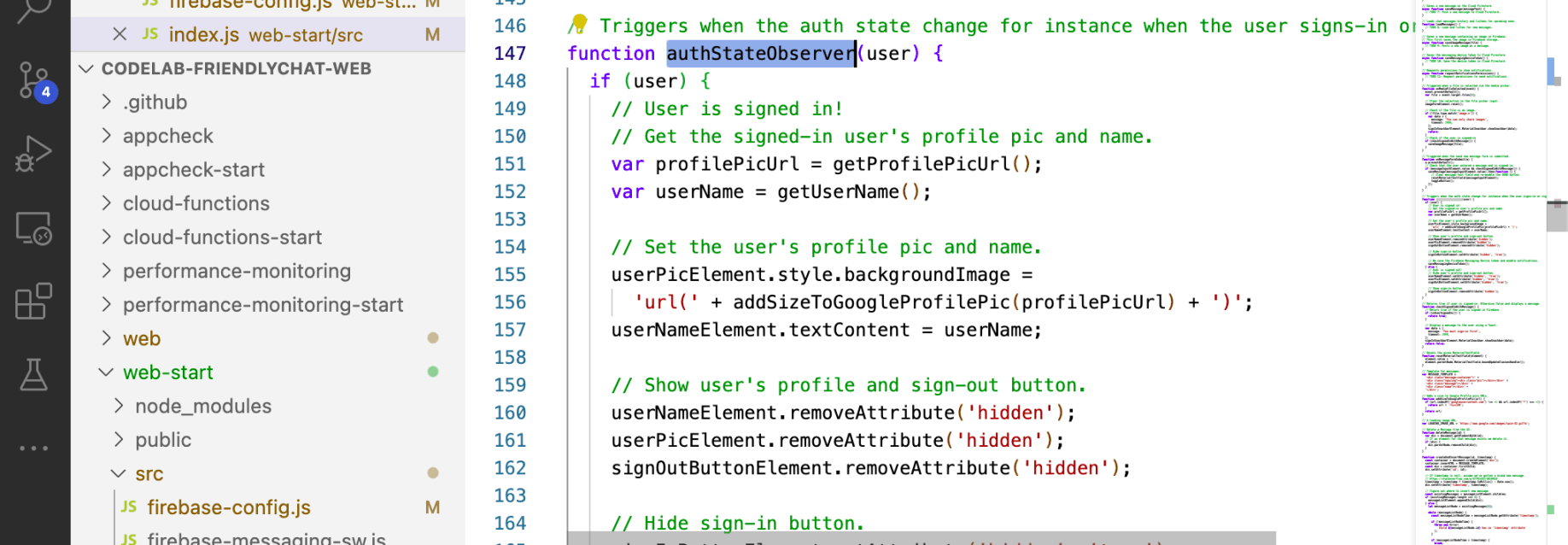Click signOutButtonElement on line 162
The width and height of the screenshot is (1568, 545).
[722, 468]
